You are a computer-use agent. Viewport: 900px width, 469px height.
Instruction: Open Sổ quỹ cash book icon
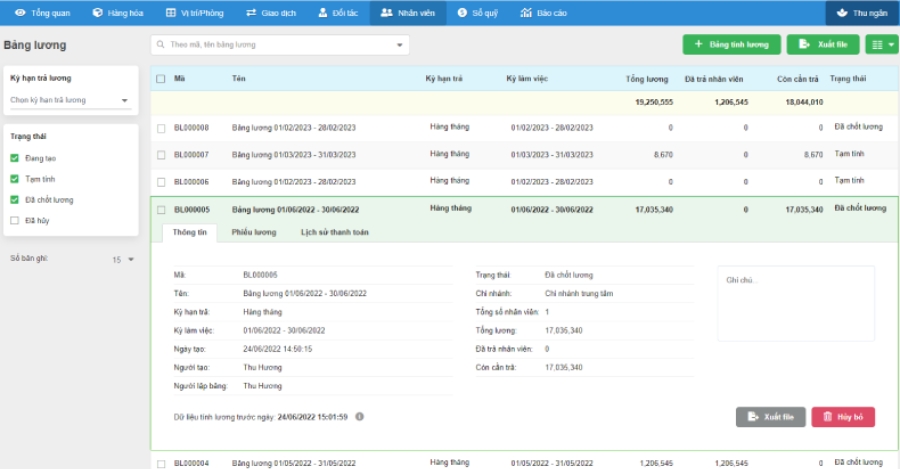coord(462,13)
